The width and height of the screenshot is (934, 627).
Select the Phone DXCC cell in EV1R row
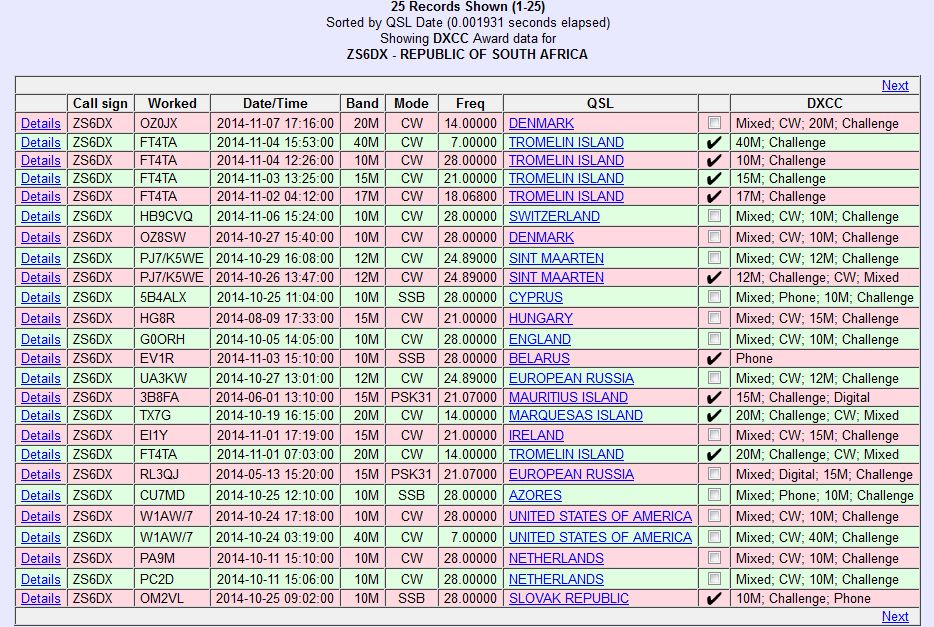(x=824, y=358)
